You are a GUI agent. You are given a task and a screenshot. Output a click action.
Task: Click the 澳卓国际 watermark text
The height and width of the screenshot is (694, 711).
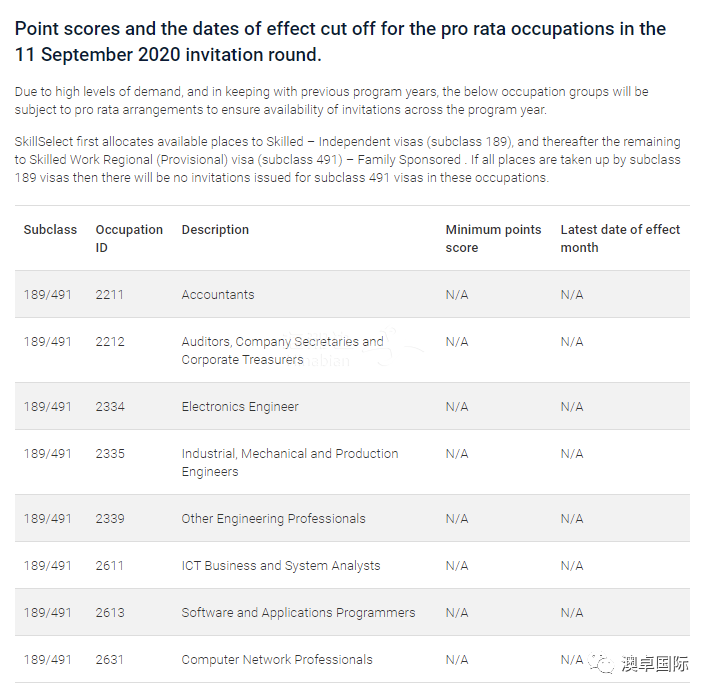pyautogui.click(x=655, y=664)
